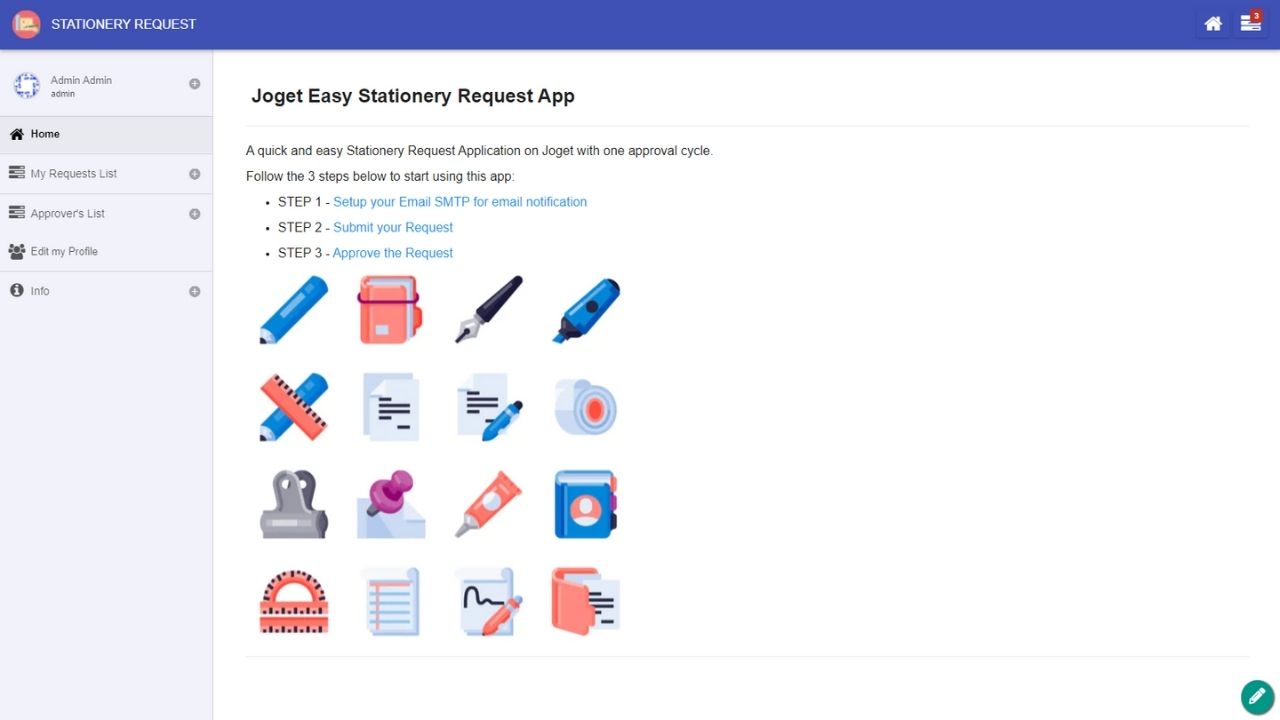The height and width of the screenshot is (720, 1280).
Task: Expand the Info section plus icon
Action: [195, 292]
